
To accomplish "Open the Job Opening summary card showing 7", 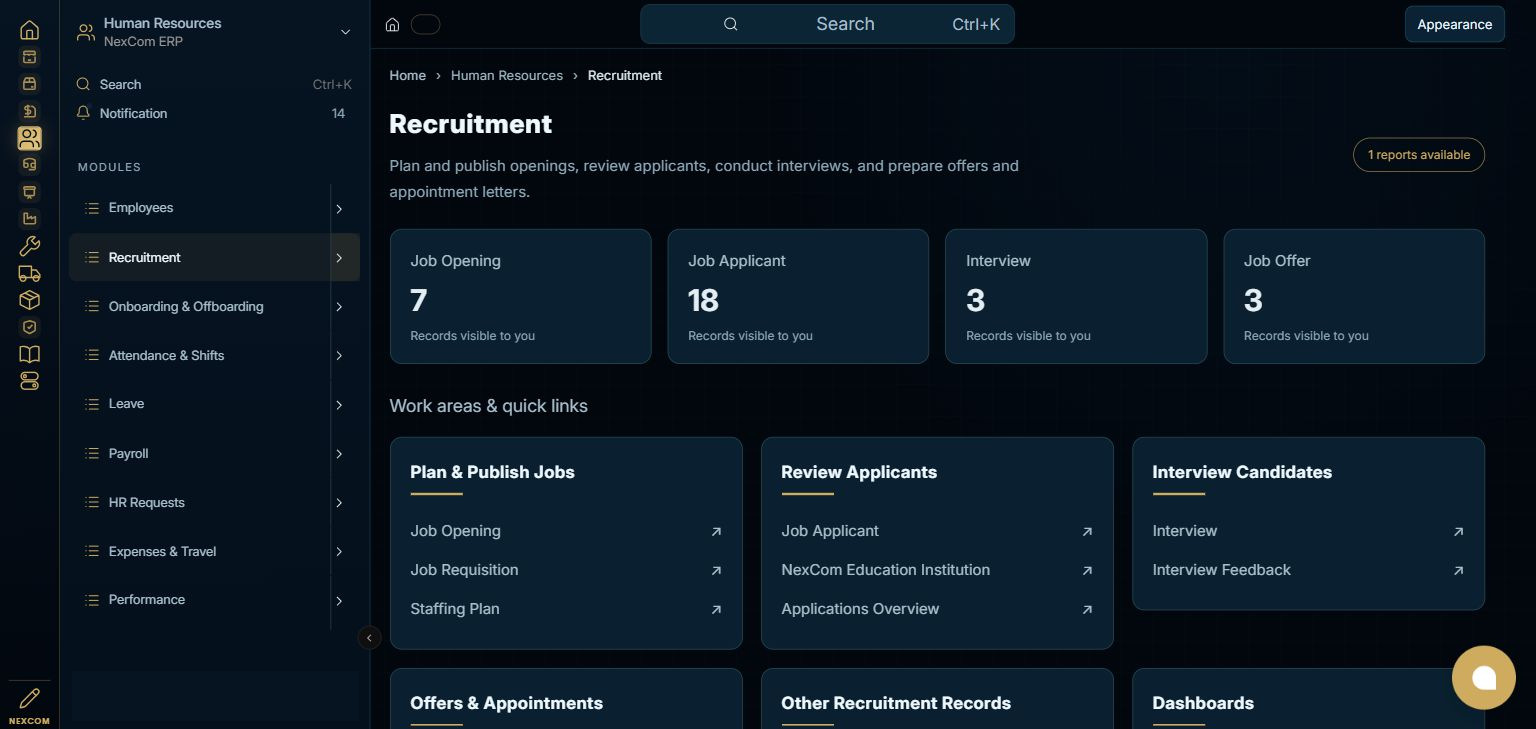I will (520, 296).
